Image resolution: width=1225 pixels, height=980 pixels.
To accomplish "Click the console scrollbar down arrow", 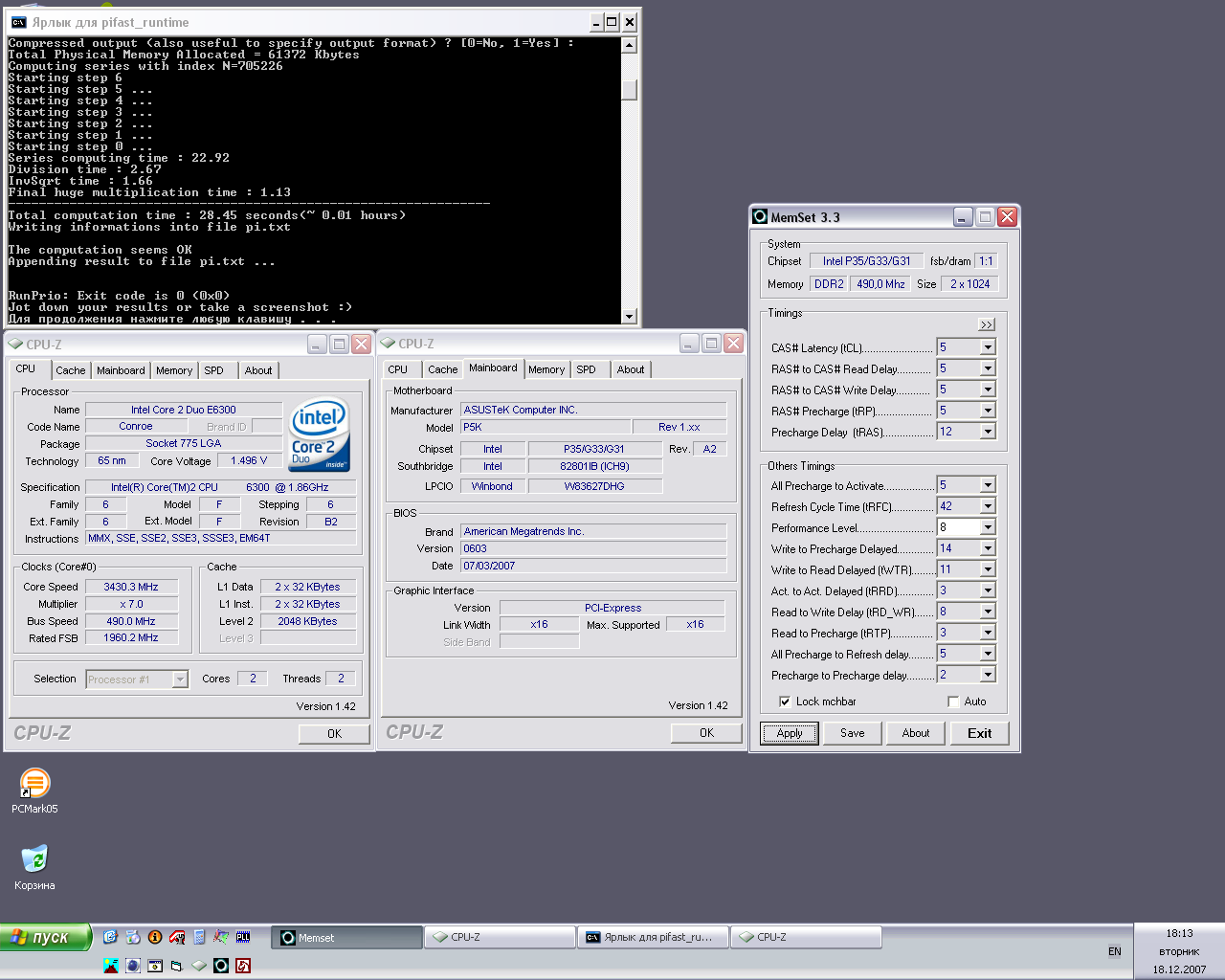I will [629, 316].
